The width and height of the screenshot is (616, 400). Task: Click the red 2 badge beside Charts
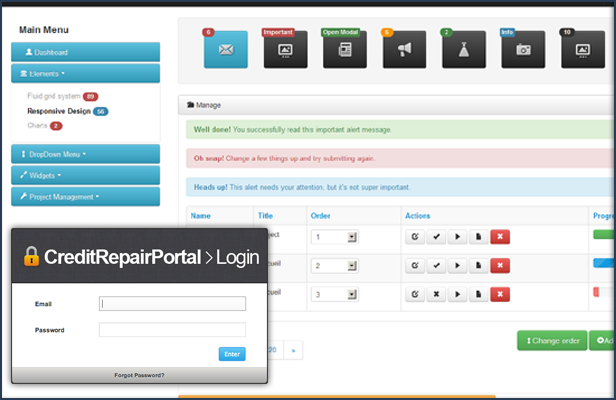pyautogui.click(x=56, y=126)
